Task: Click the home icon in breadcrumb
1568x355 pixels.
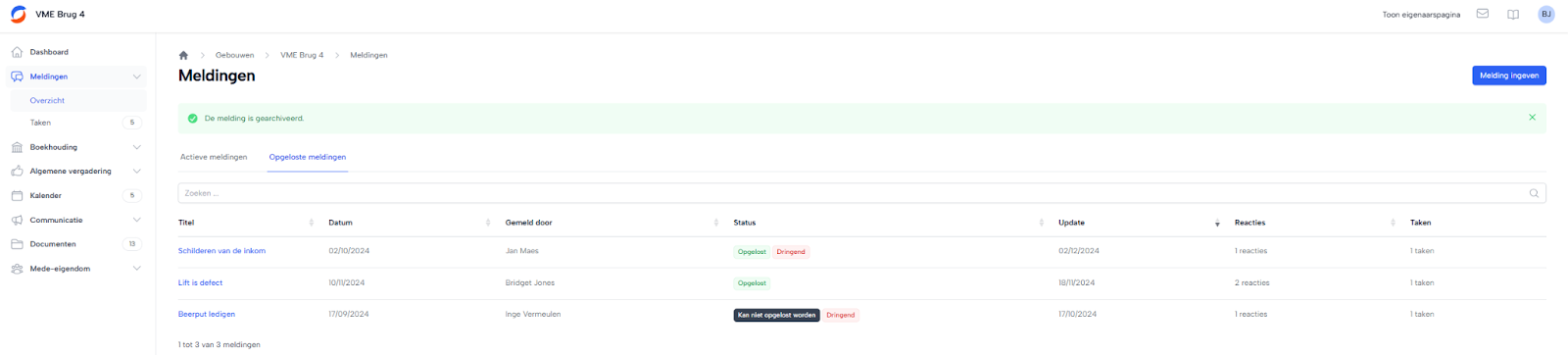Action: (183, 55)
